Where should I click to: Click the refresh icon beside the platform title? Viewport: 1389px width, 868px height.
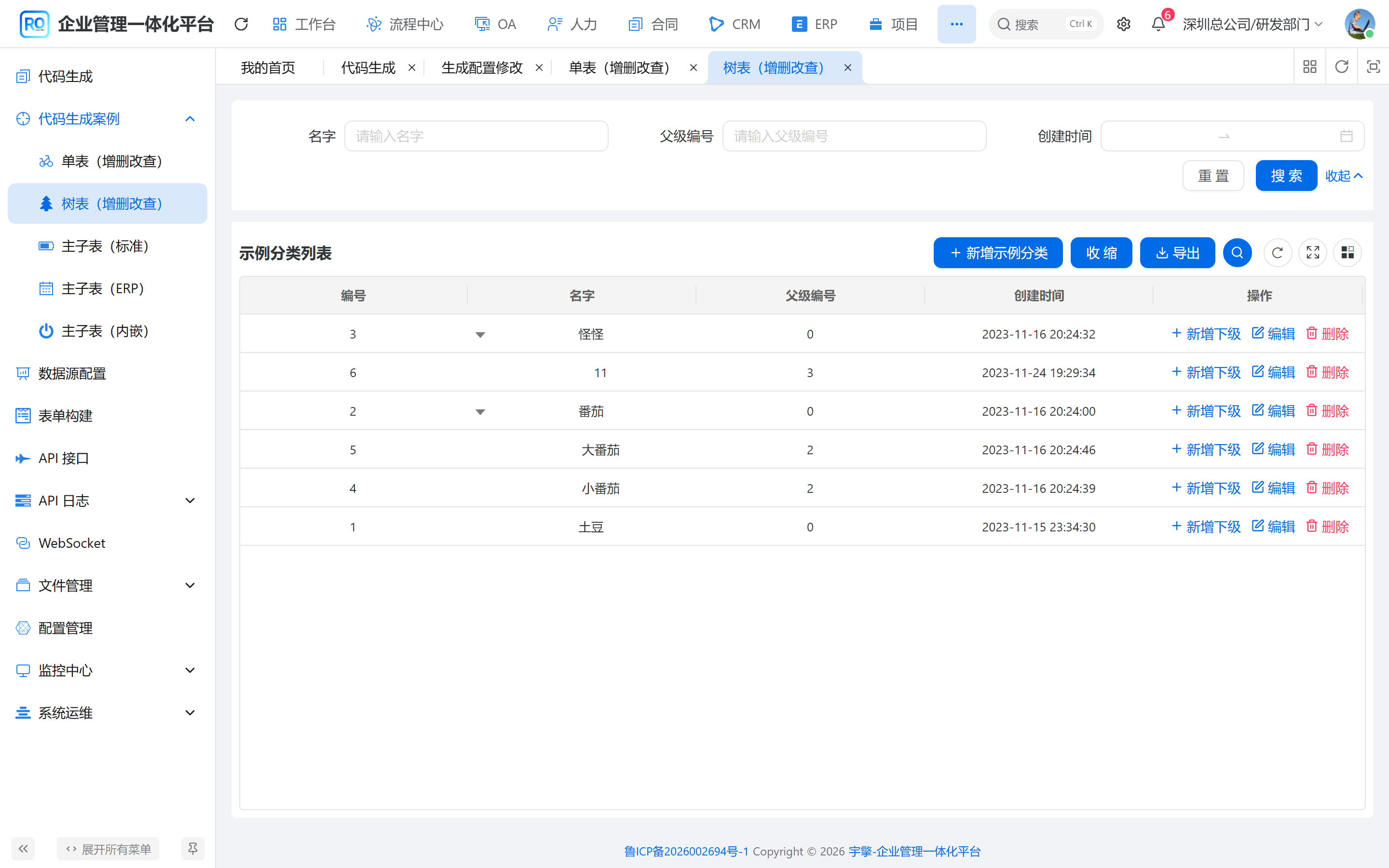[x=241, y=24]
